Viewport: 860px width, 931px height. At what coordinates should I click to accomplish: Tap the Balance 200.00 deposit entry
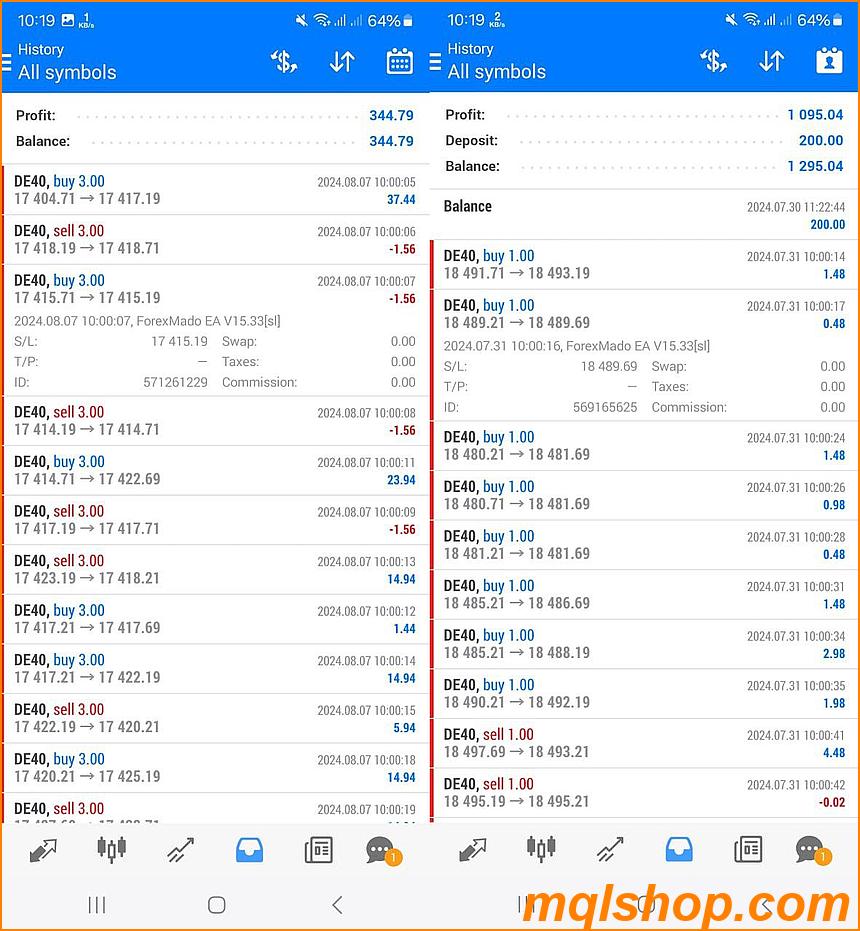click(644, 215)
